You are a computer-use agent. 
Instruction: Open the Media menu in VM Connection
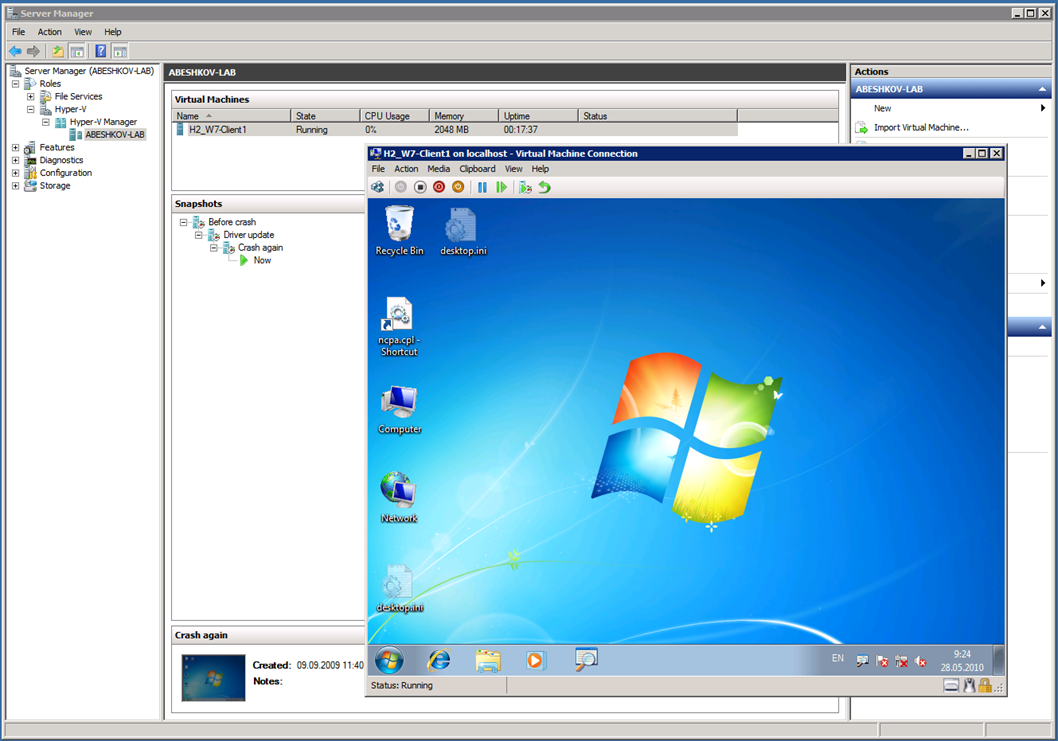[439, 169]
